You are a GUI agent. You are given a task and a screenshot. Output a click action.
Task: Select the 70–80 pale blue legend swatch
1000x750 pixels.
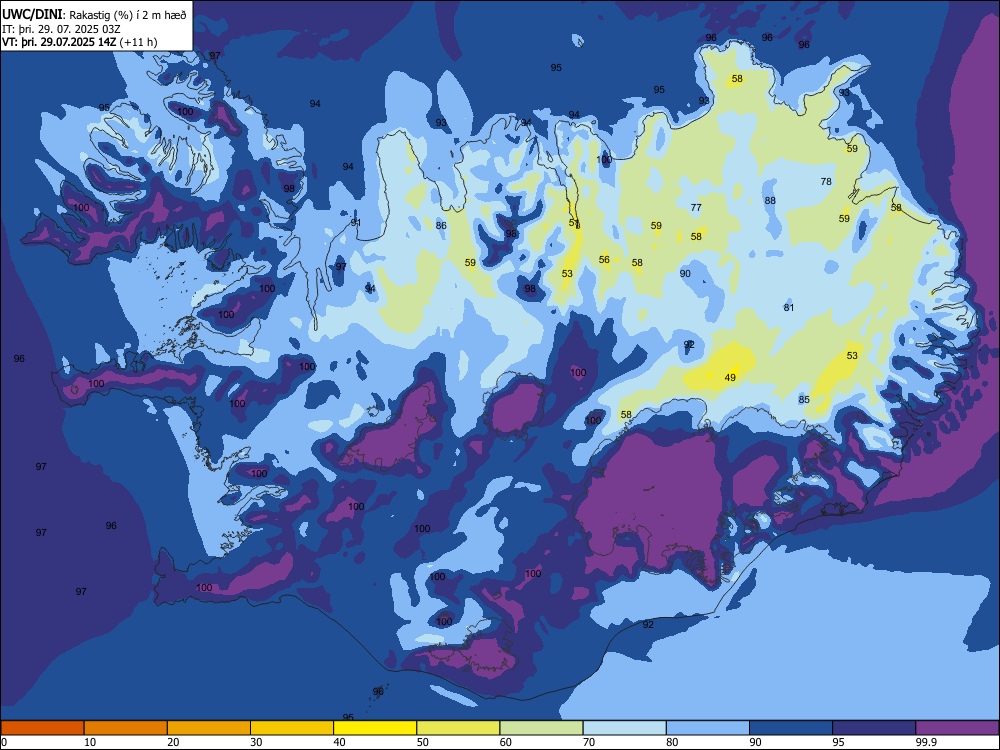coord(624,728)
